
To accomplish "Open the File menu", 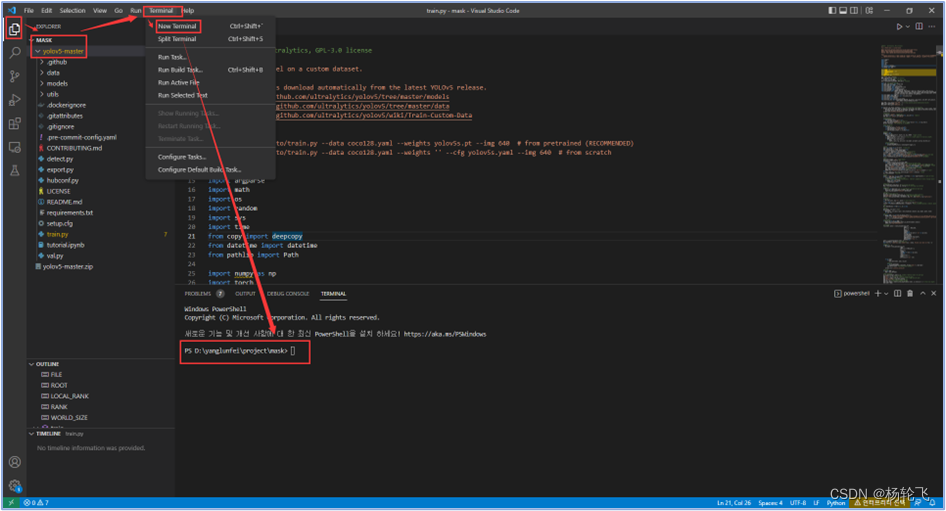I will tap(28, 10).
